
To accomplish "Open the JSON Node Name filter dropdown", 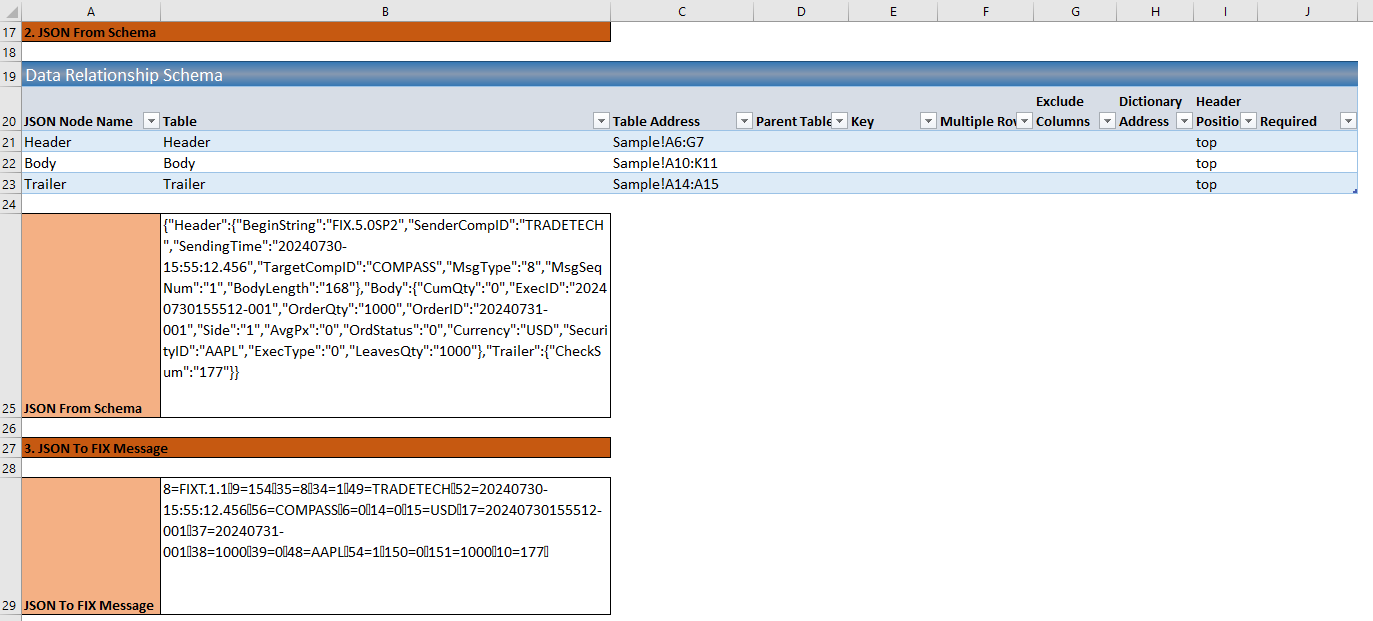I will point(151,121).
